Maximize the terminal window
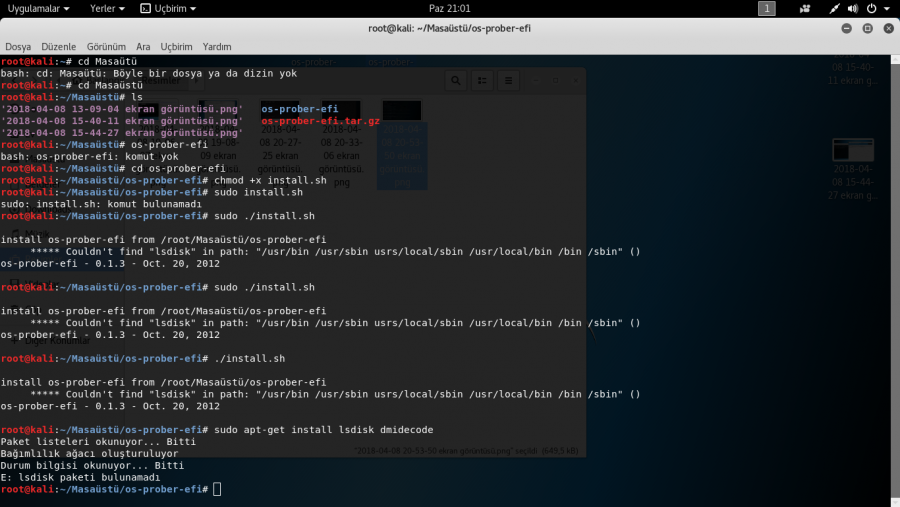The image size is (900, 507). point(867,28)
